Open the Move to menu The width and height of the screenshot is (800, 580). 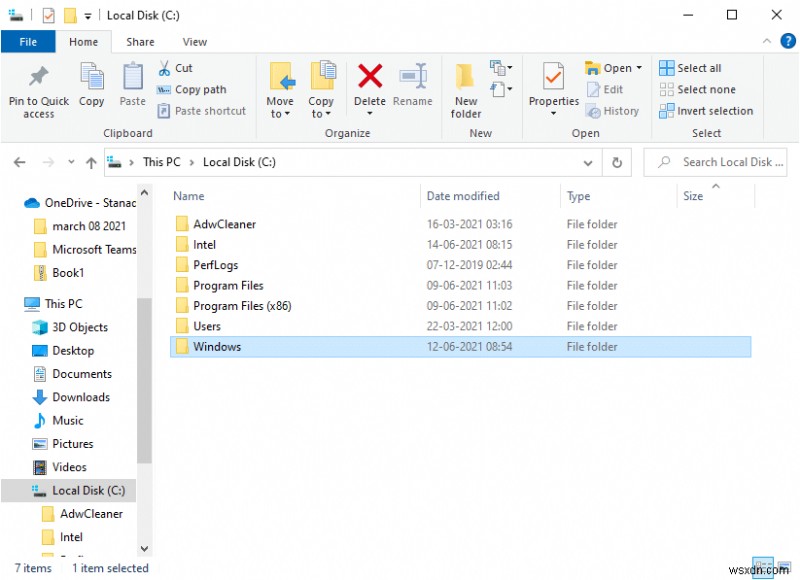coord(280,90)
